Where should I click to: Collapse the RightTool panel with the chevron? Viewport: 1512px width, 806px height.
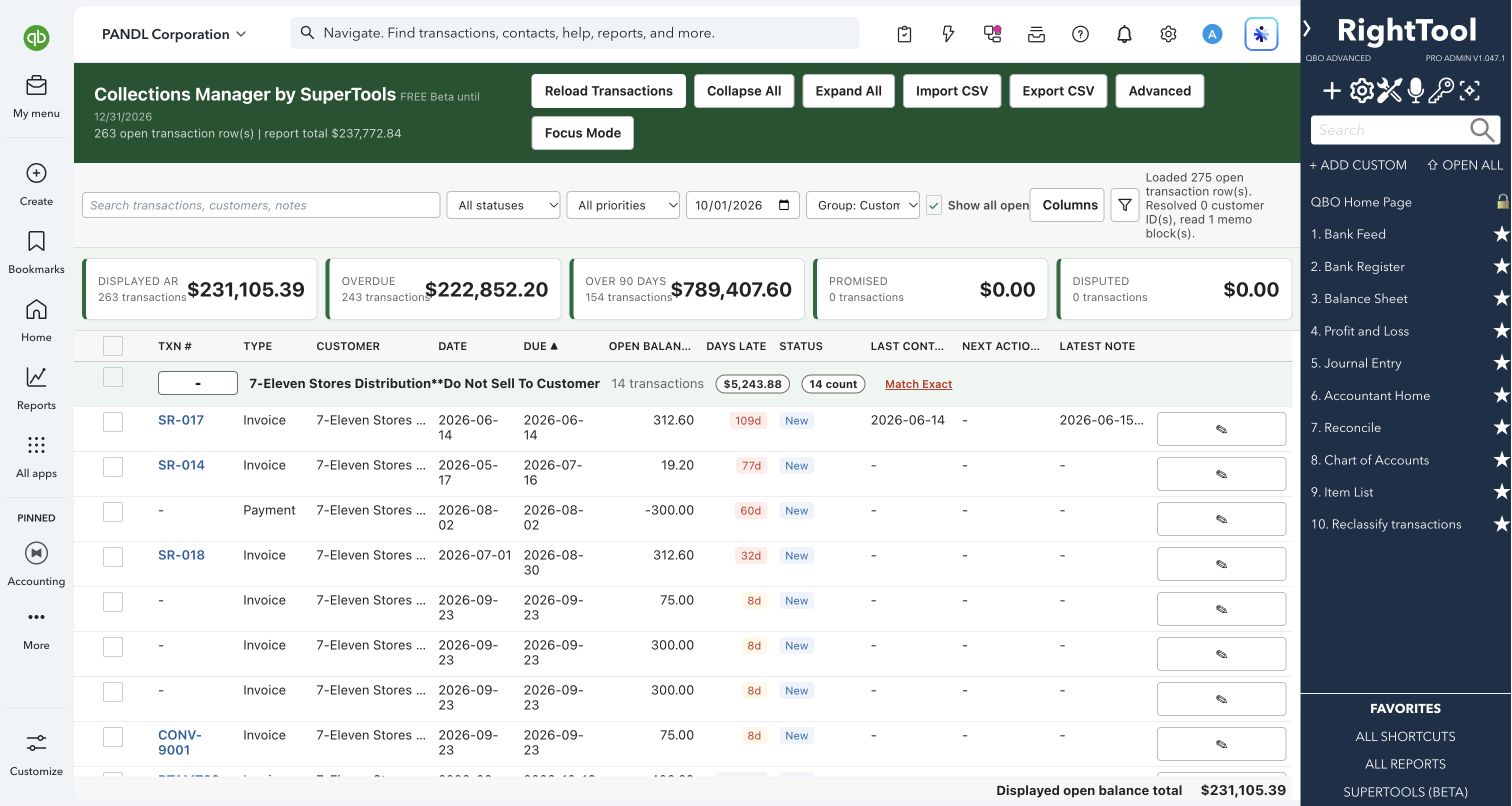click(x=1307, y=29)
